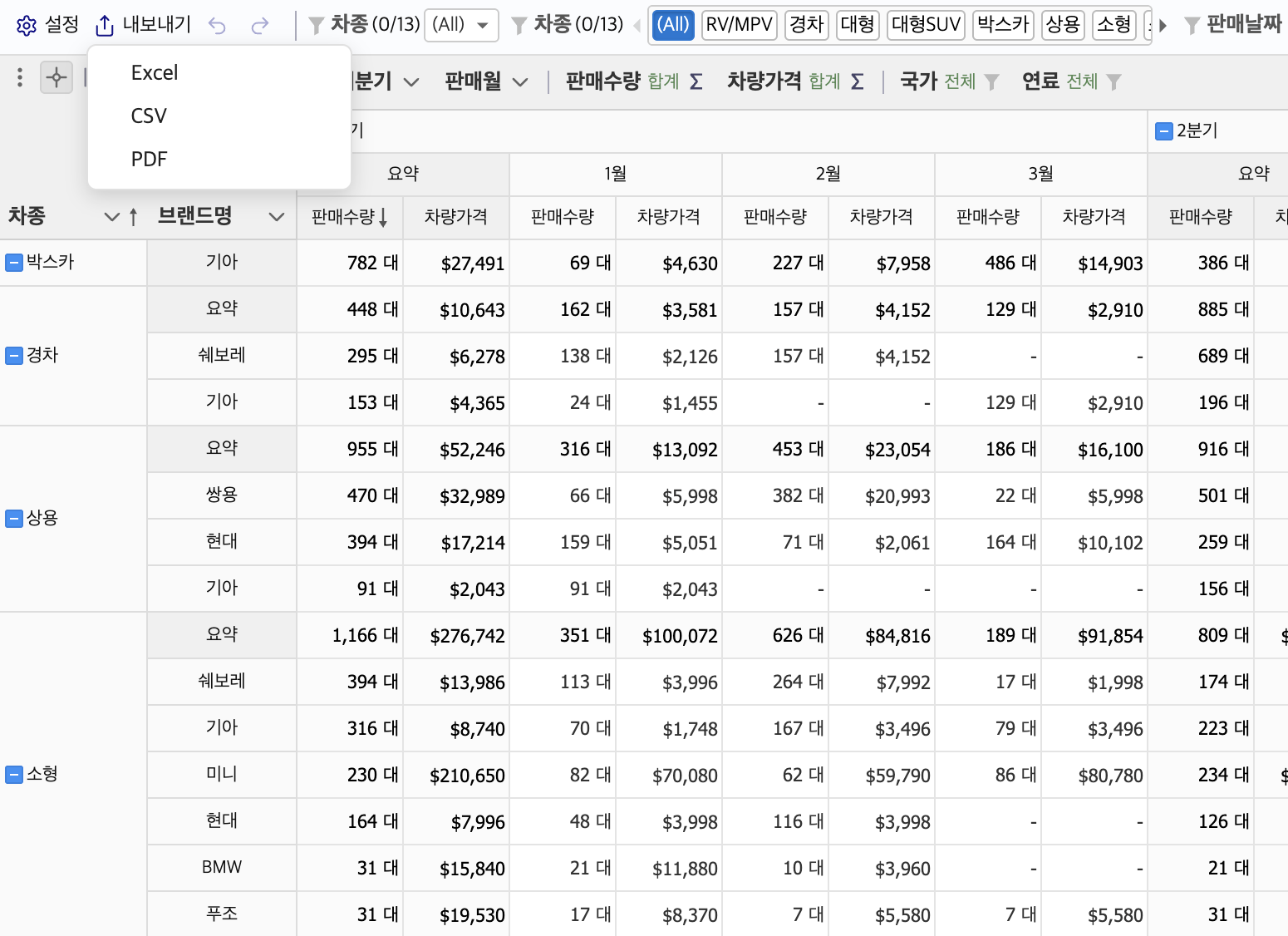Click the 내보내기 button label
Image resolution: width=1288 pixels, height=936 pixels.
click(157, 25)
